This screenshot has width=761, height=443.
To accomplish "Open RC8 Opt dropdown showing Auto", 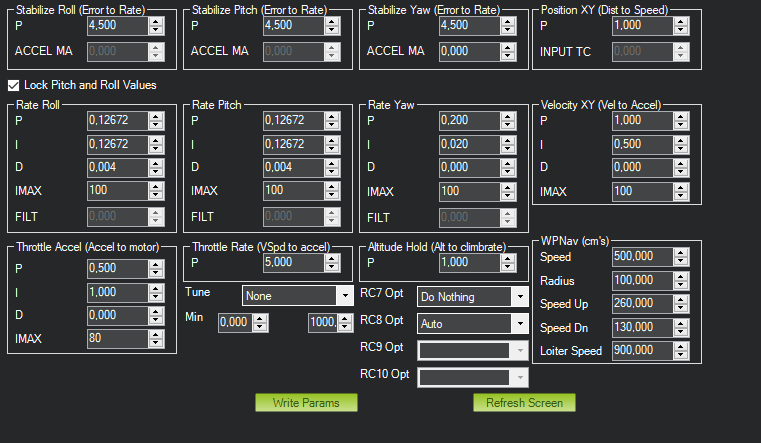I will coord(473,324).
